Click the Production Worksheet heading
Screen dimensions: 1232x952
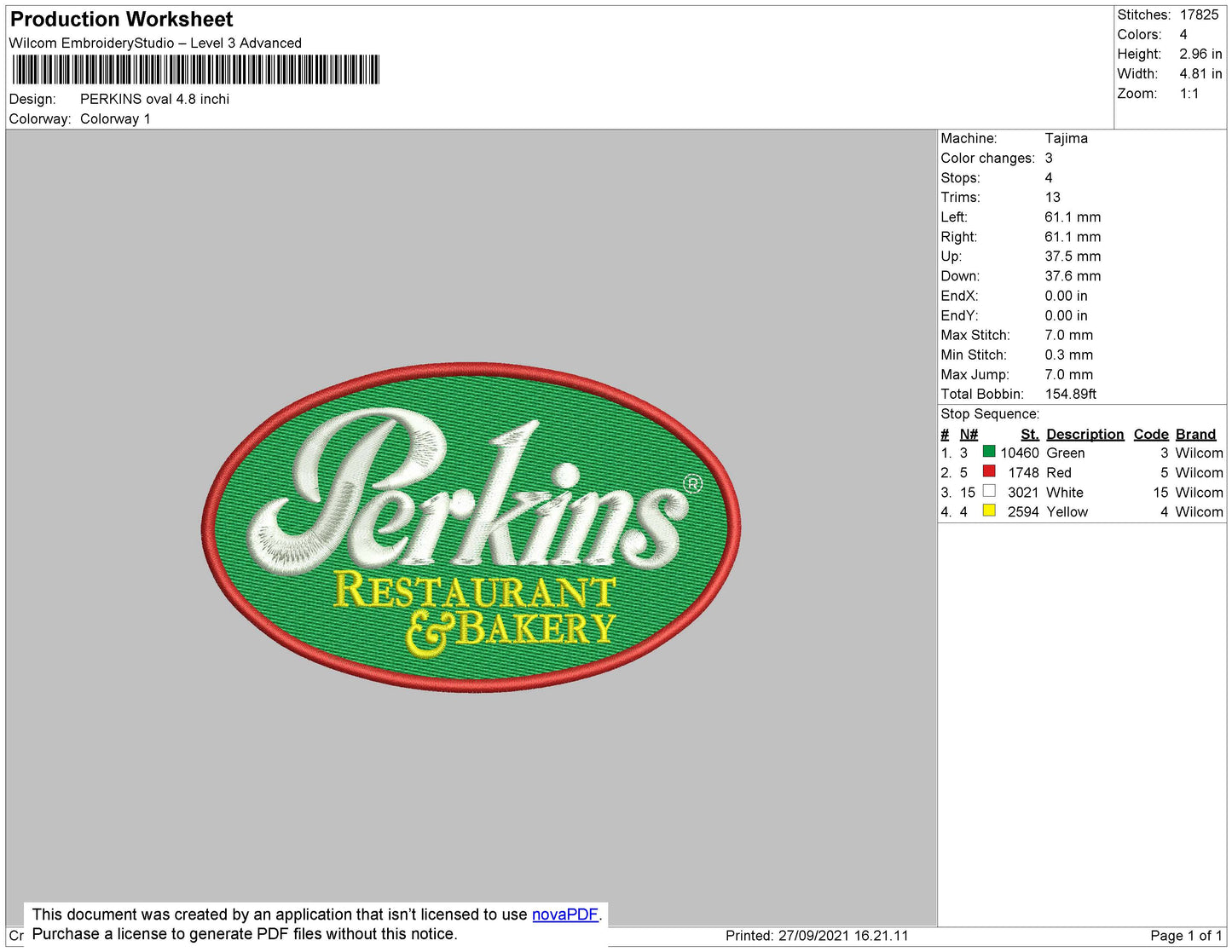click(x=121, y=20)
